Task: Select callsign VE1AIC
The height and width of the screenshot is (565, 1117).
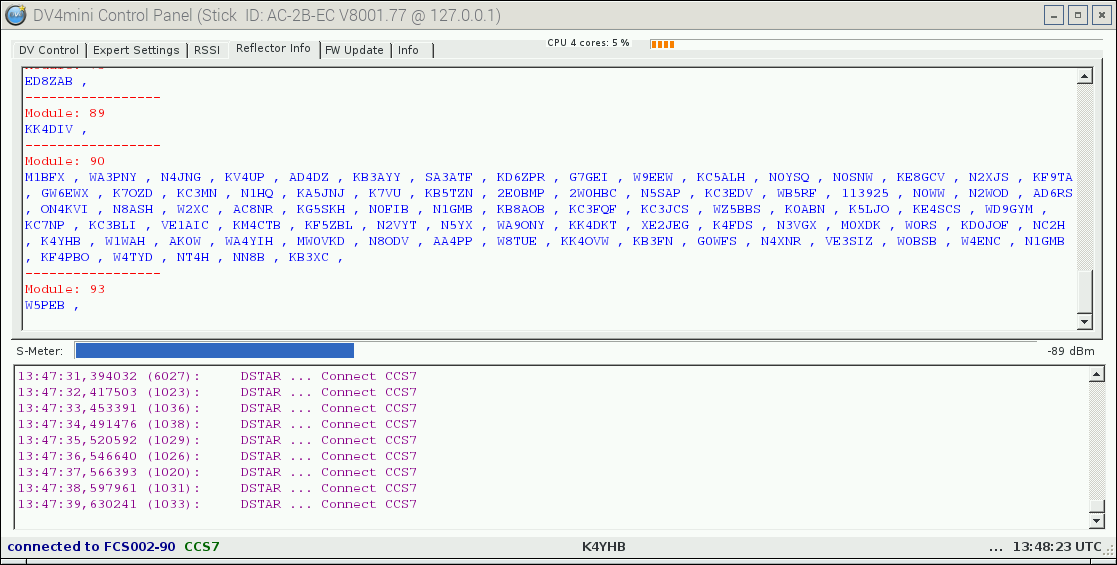Action: pos(185,225)
